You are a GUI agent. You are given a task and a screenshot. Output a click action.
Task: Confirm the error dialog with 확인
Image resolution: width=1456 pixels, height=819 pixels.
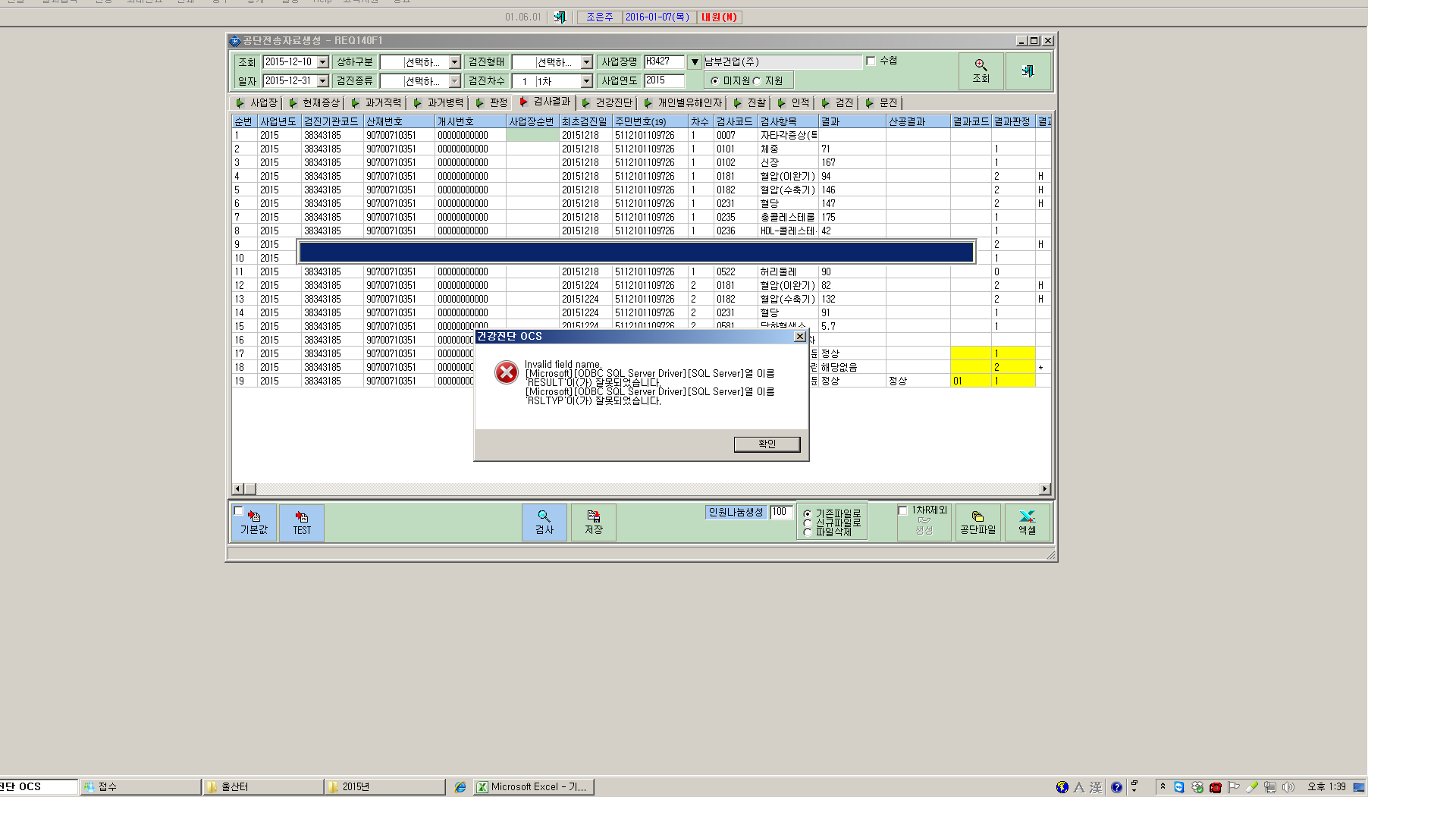click(767, 444)
